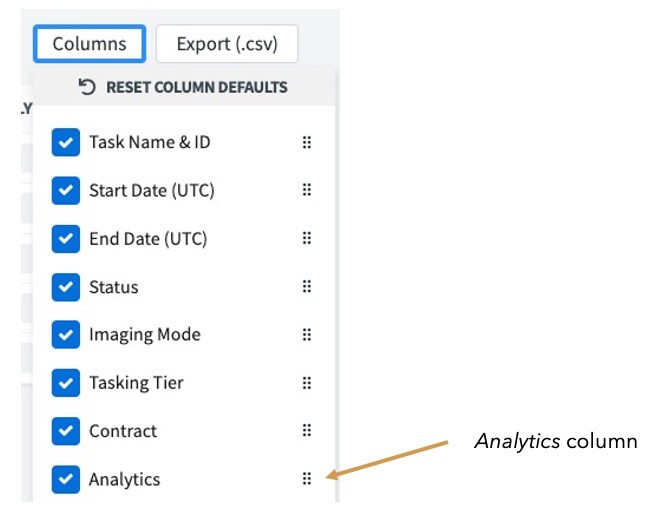Click drag handle next to Start Date (UTC)

pyautogui.click(x=307, y=191)
